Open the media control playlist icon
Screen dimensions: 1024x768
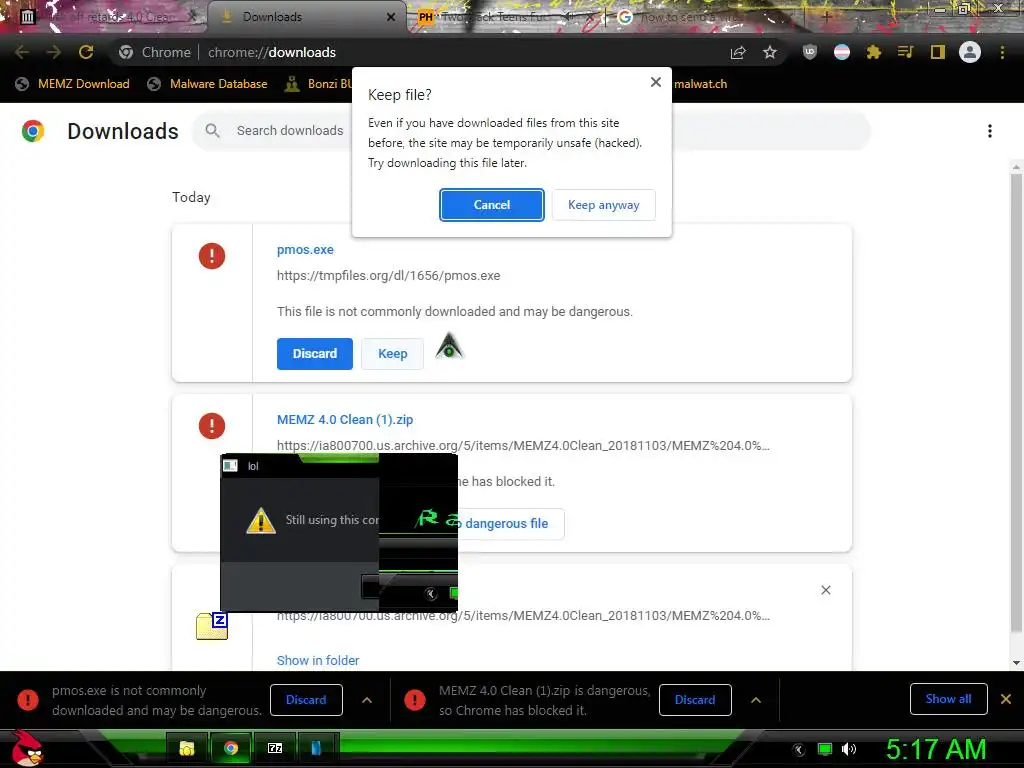905,52
